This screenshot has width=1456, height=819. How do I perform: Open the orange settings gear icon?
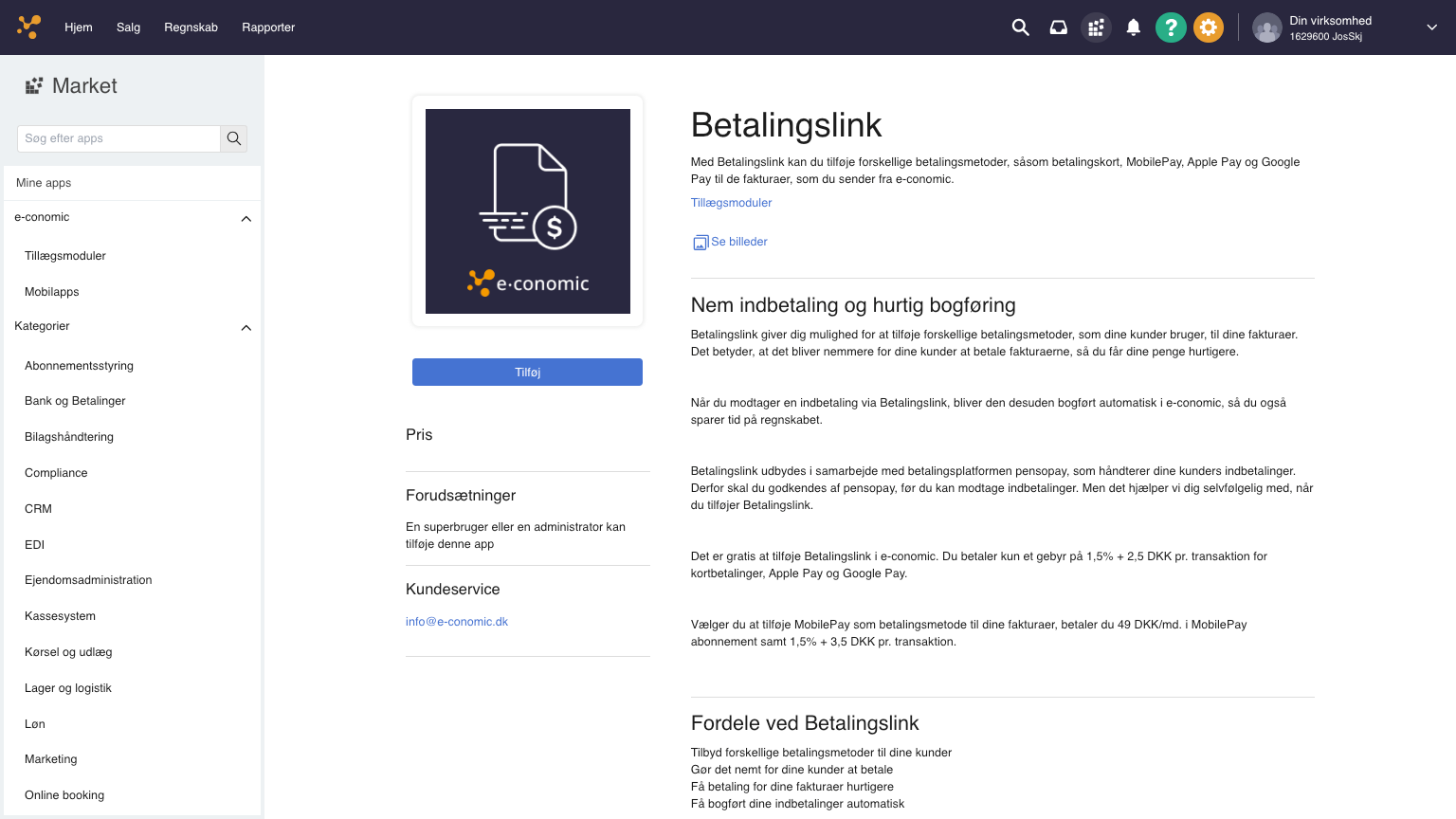1209,27
